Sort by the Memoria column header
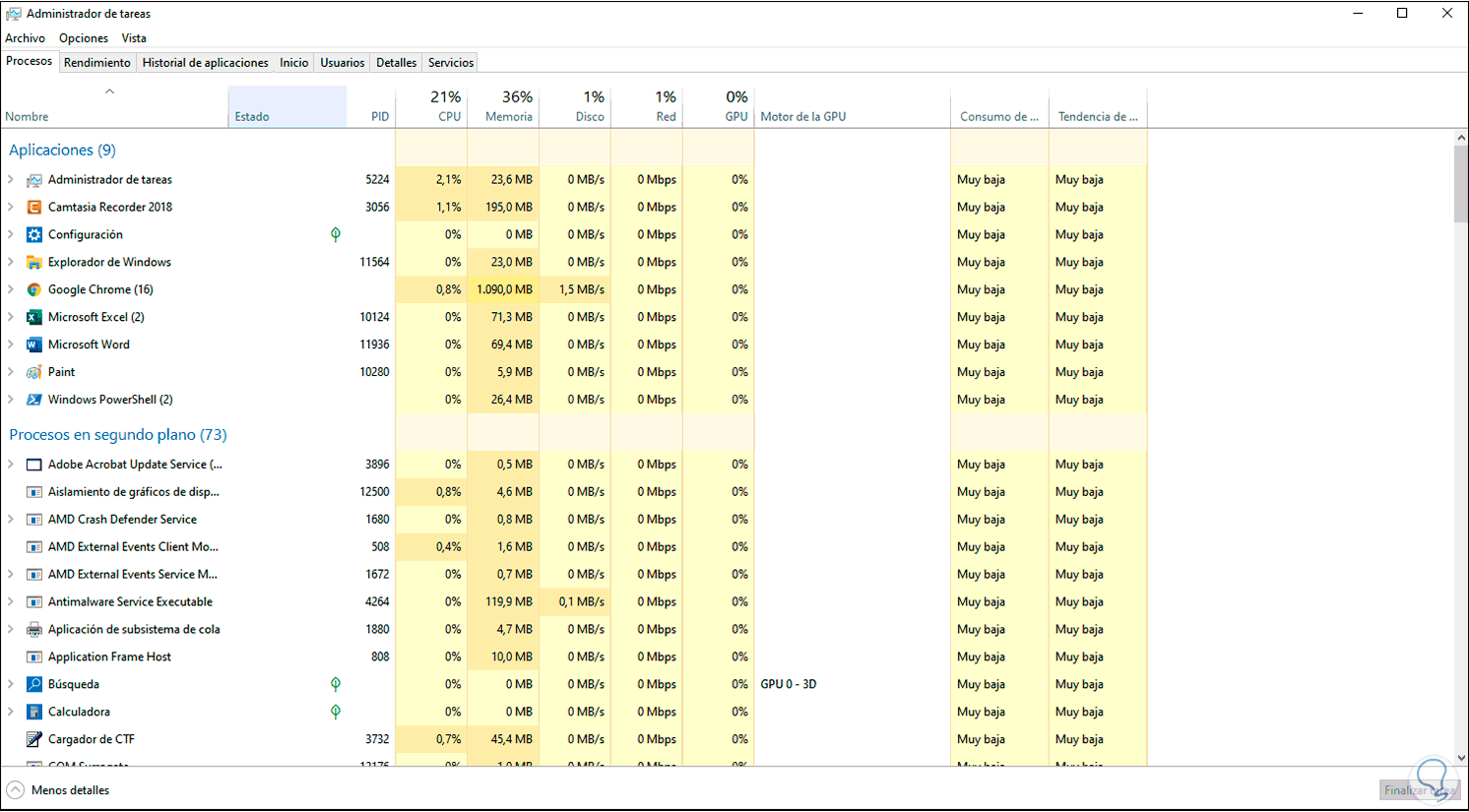Image resolution: width=1469 pixels, height=812 pixels. pos(503,106)
